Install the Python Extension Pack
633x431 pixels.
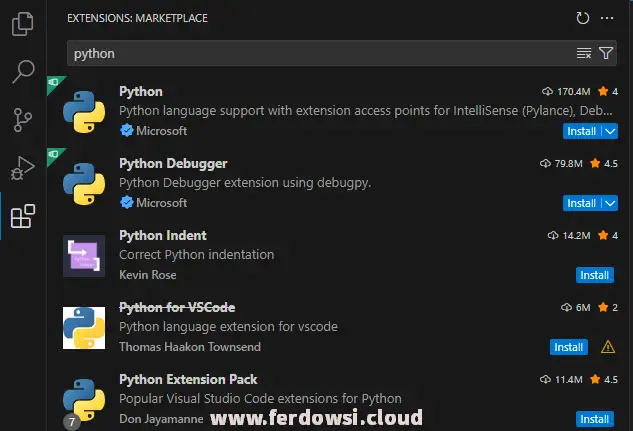pyautogui.click(x=595, y=419)
